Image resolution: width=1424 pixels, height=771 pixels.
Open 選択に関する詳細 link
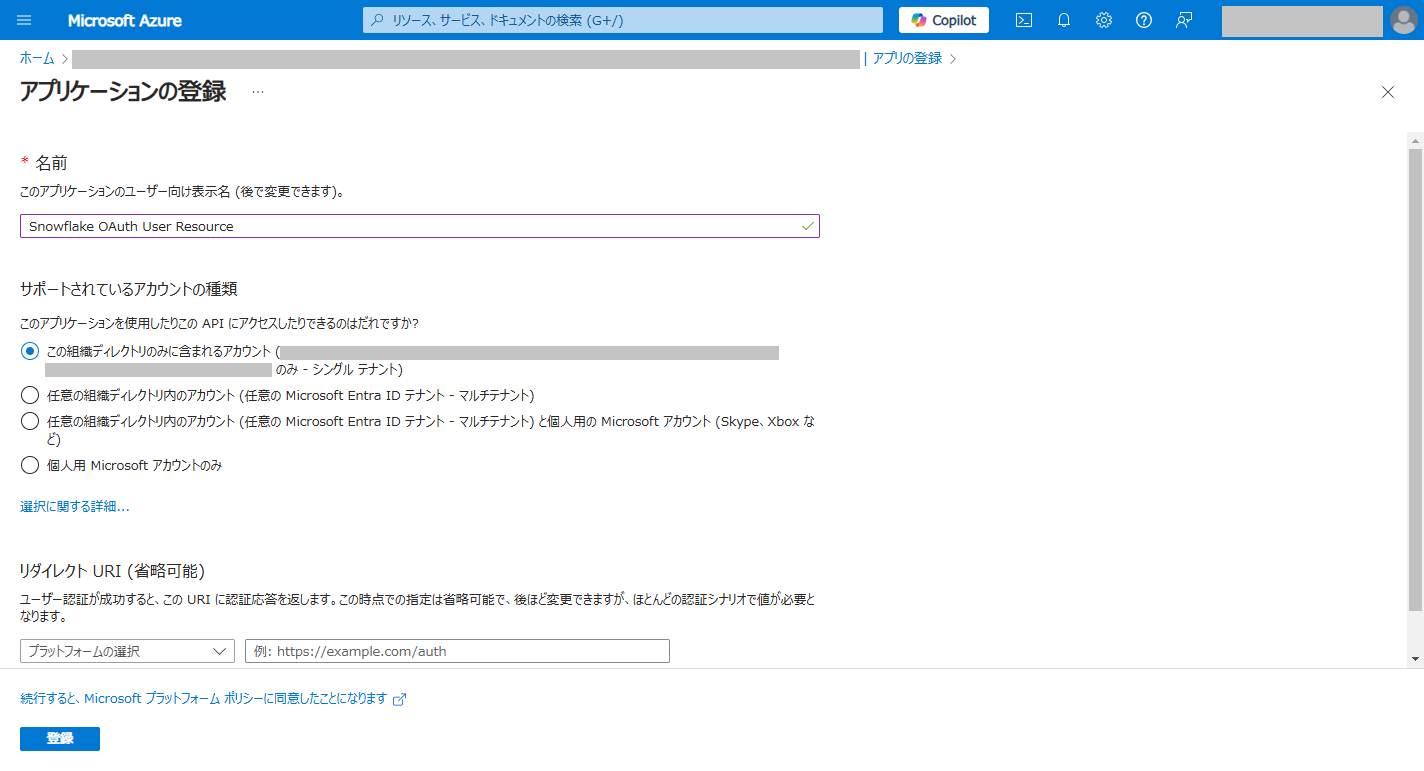[75, 506]
